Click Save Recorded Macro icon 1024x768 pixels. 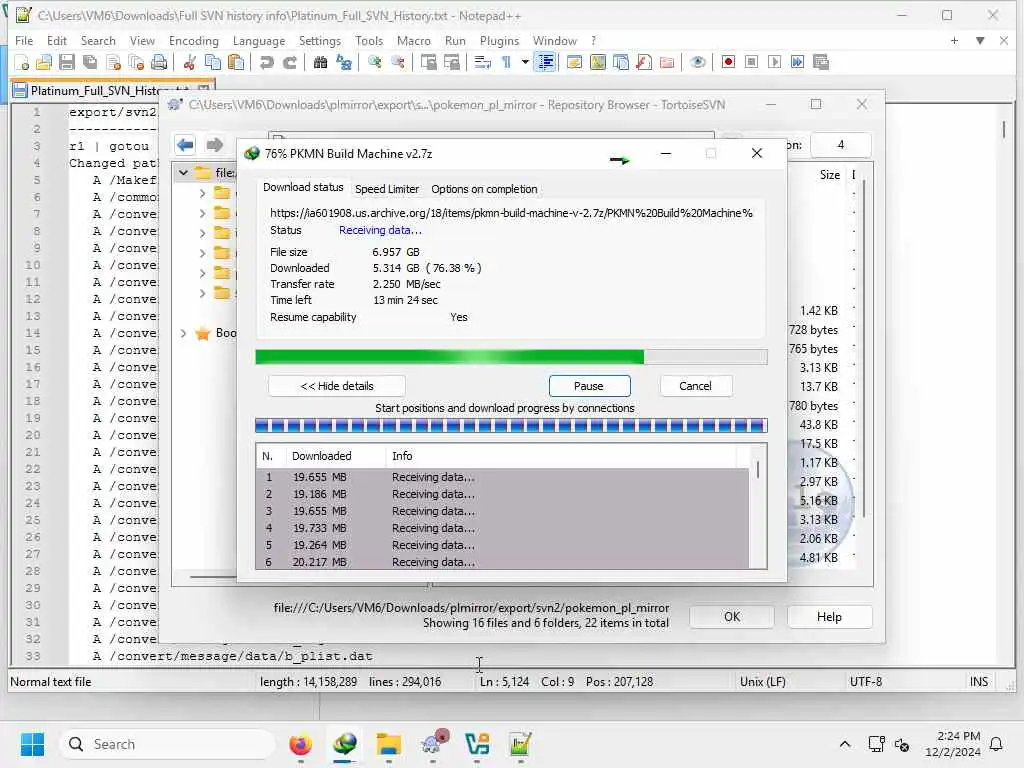tap(821, 62)
